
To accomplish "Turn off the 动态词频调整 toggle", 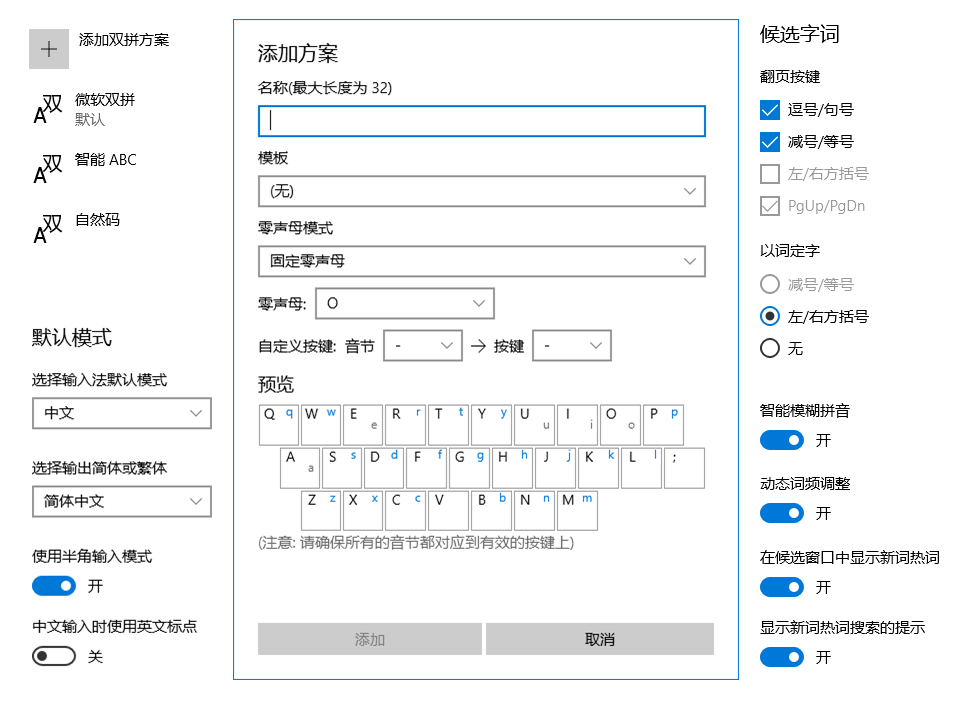I will [x=782, y=513].
